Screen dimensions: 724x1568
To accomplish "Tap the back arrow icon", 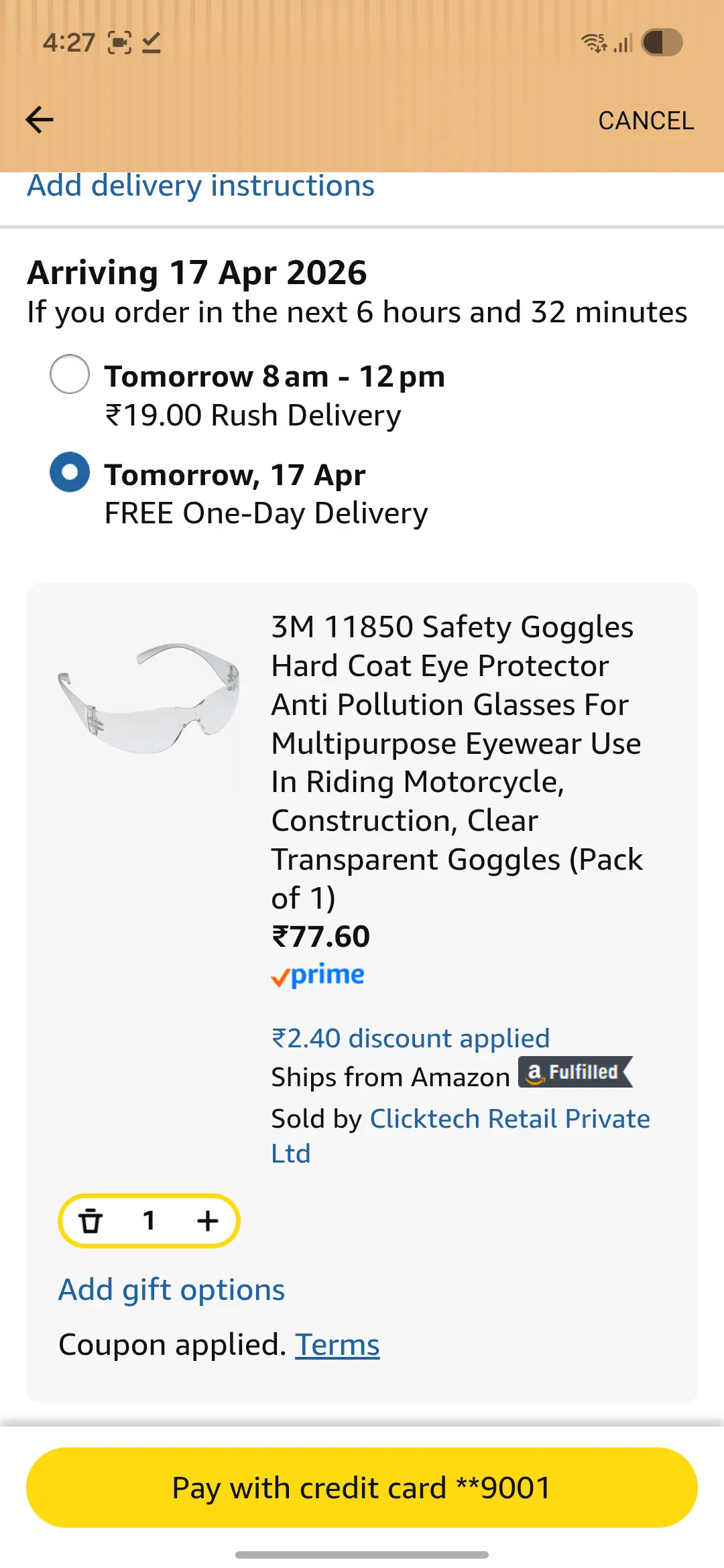I will pyautogui.click(x=40, y=120).
